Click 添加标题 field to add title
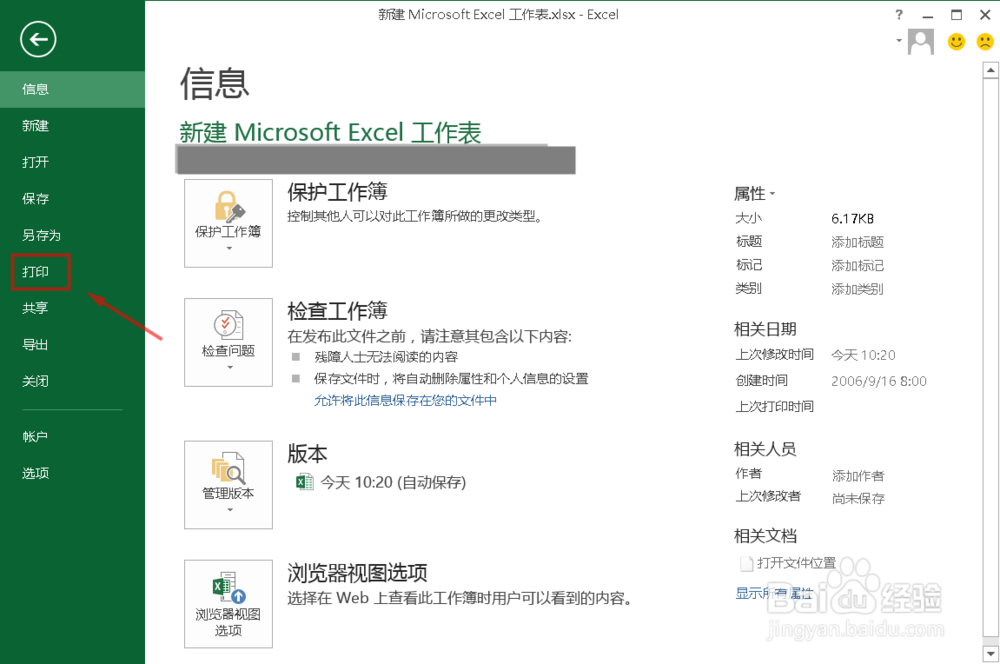This screenshot has width=1000, height=664. click(857, 242)
